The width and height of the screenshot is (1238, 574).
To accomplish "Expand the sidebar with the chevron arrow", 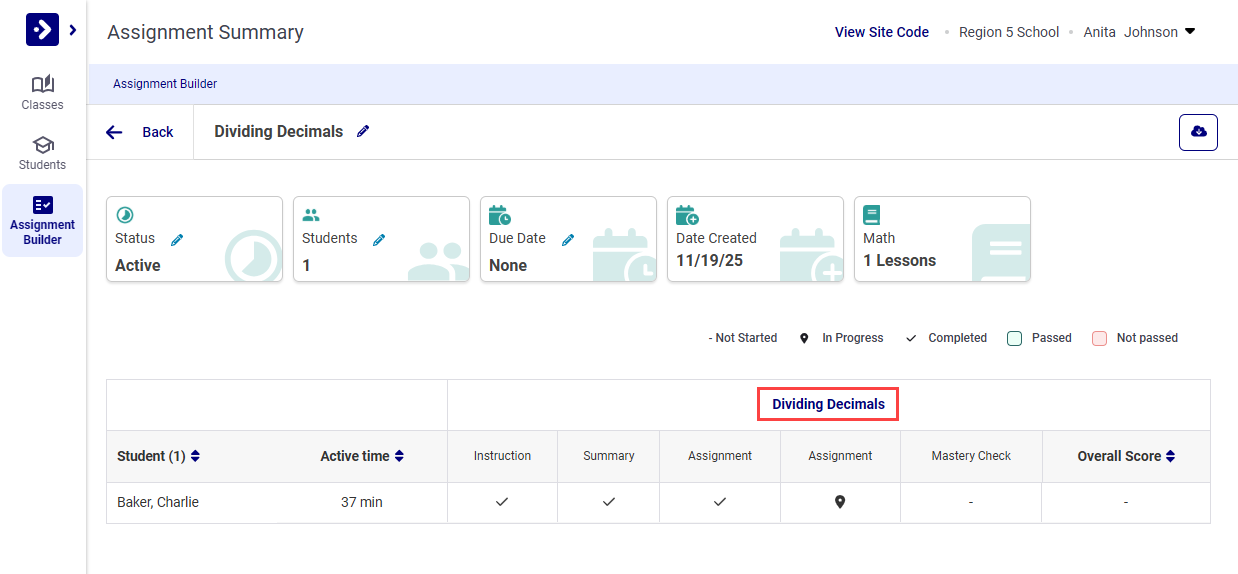I will tap(73, 30).
